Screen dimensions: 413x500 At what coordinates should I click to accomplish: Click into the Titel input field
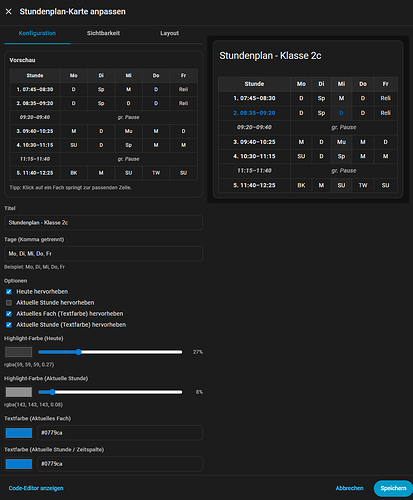point(103,223)
